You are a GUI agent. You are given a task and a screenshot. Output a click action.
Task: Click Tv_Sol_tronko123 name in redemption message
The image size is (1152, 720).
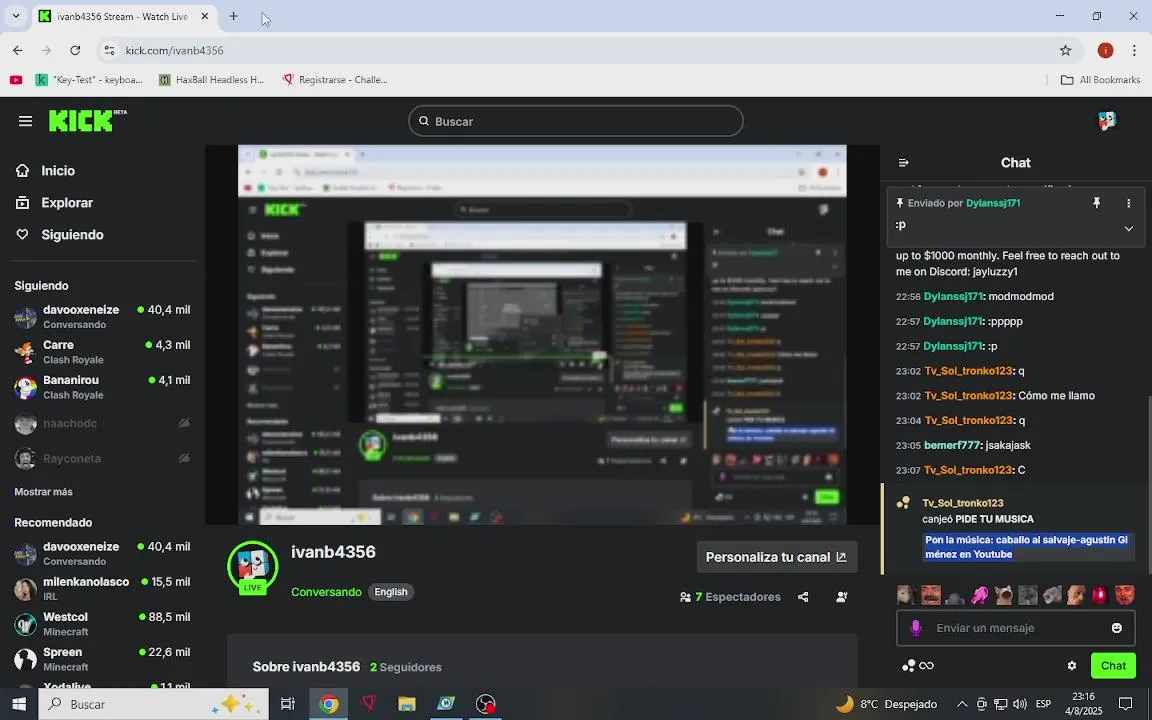coord(962,503)
